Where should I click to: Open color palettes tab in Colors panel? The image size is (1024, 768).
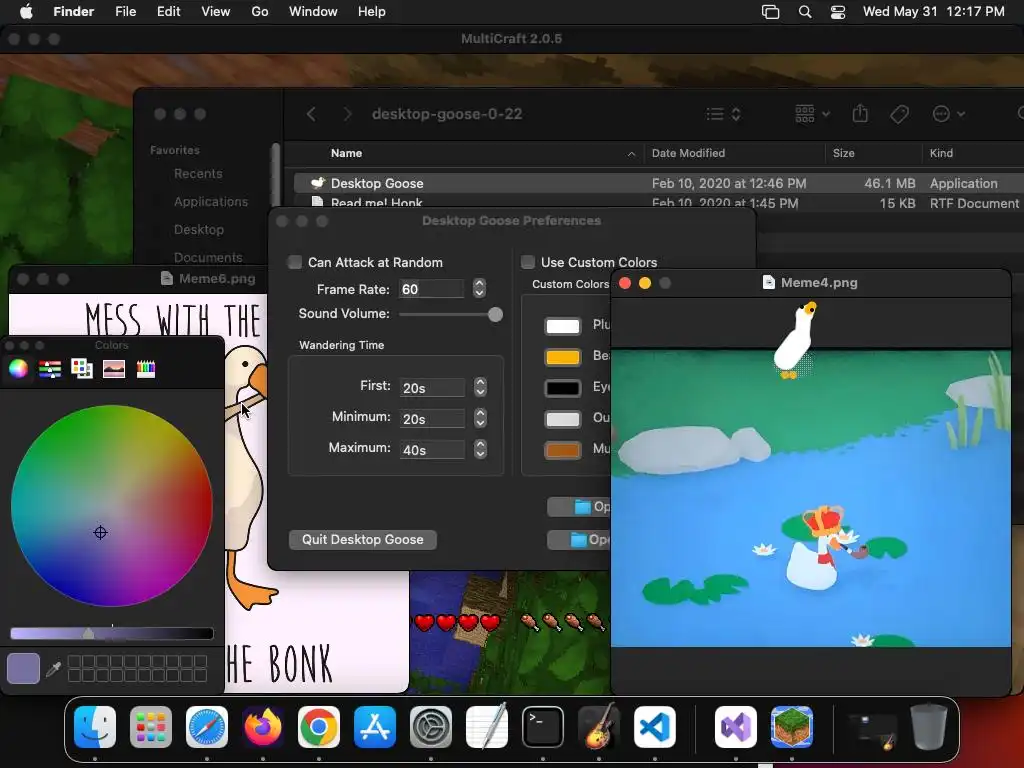click(82, 369)
